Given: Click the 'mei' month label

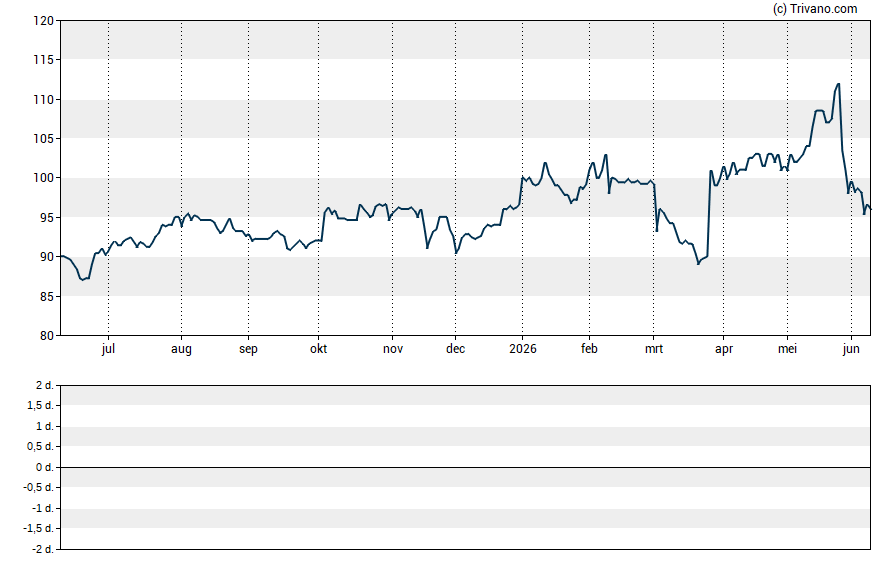Looking at the screenshot, I should point(787,349).
